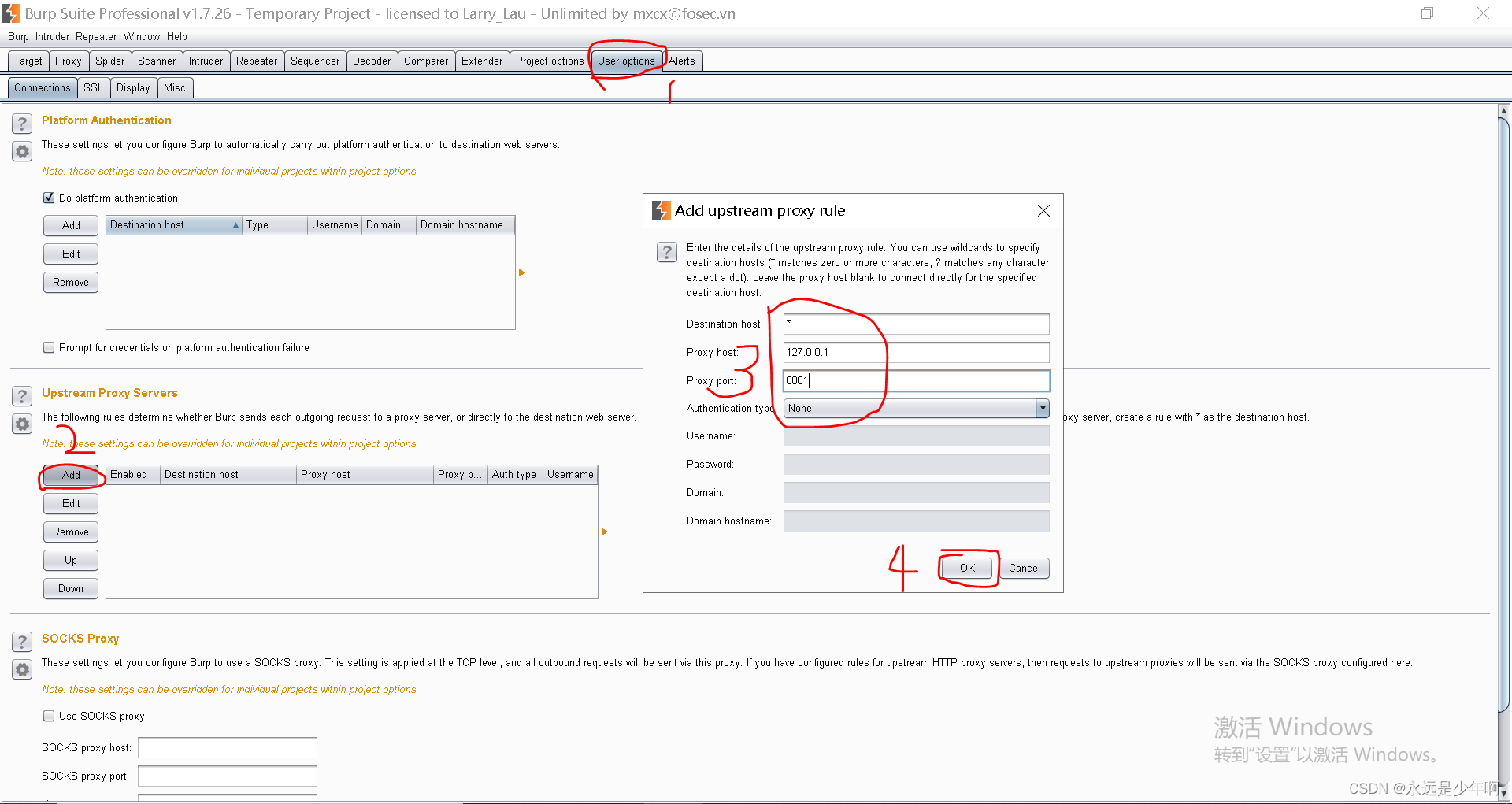Click Down button for upstream proxy rules
Viewport: 1512px width, 804px height.
71,588
